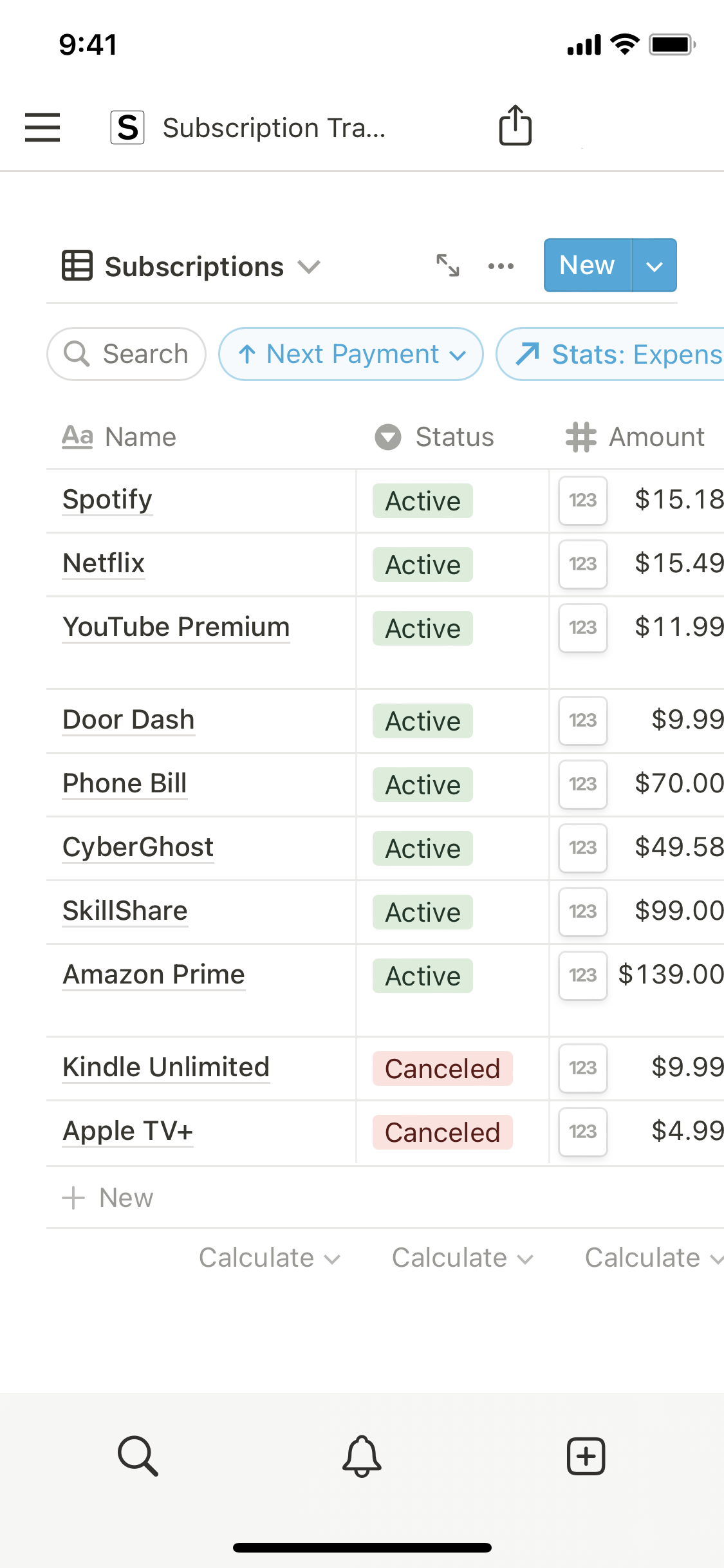The width and height of the screenshot is (724, 1568).
Task: Tap the 123 icon in Netflix row
Action: (583, 564)
